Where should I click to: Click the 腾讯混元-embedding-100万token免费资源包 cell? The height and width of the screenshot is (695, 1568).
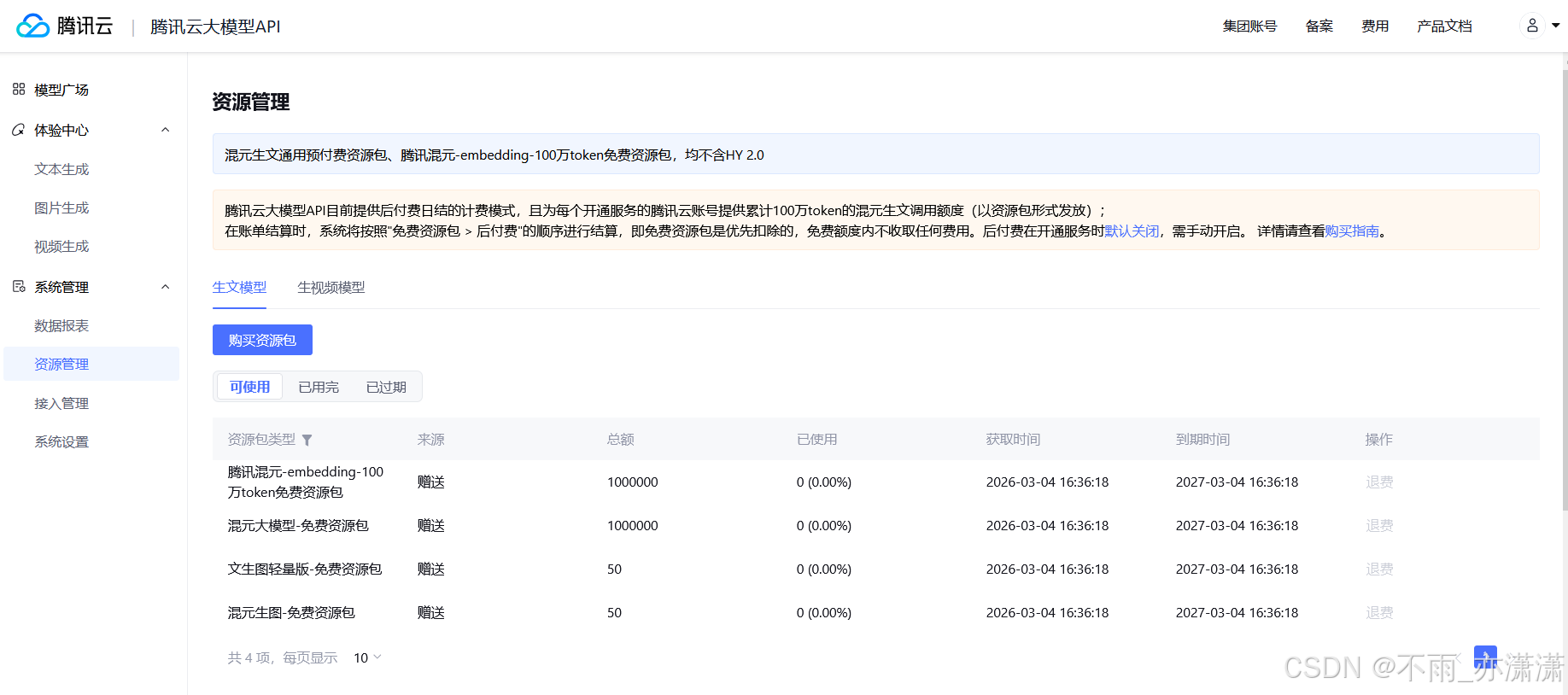point(306,482)
